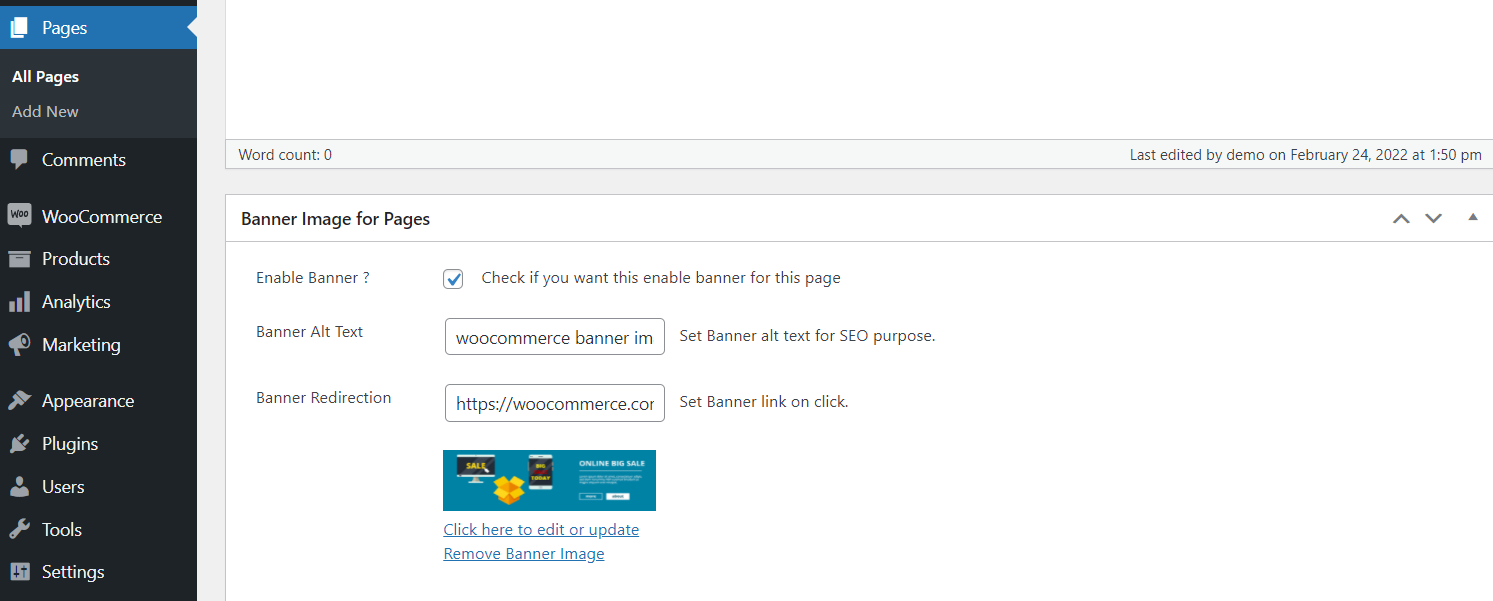
Task: Click the Comments speech-bubble icon
Action: tap(20, 159)
